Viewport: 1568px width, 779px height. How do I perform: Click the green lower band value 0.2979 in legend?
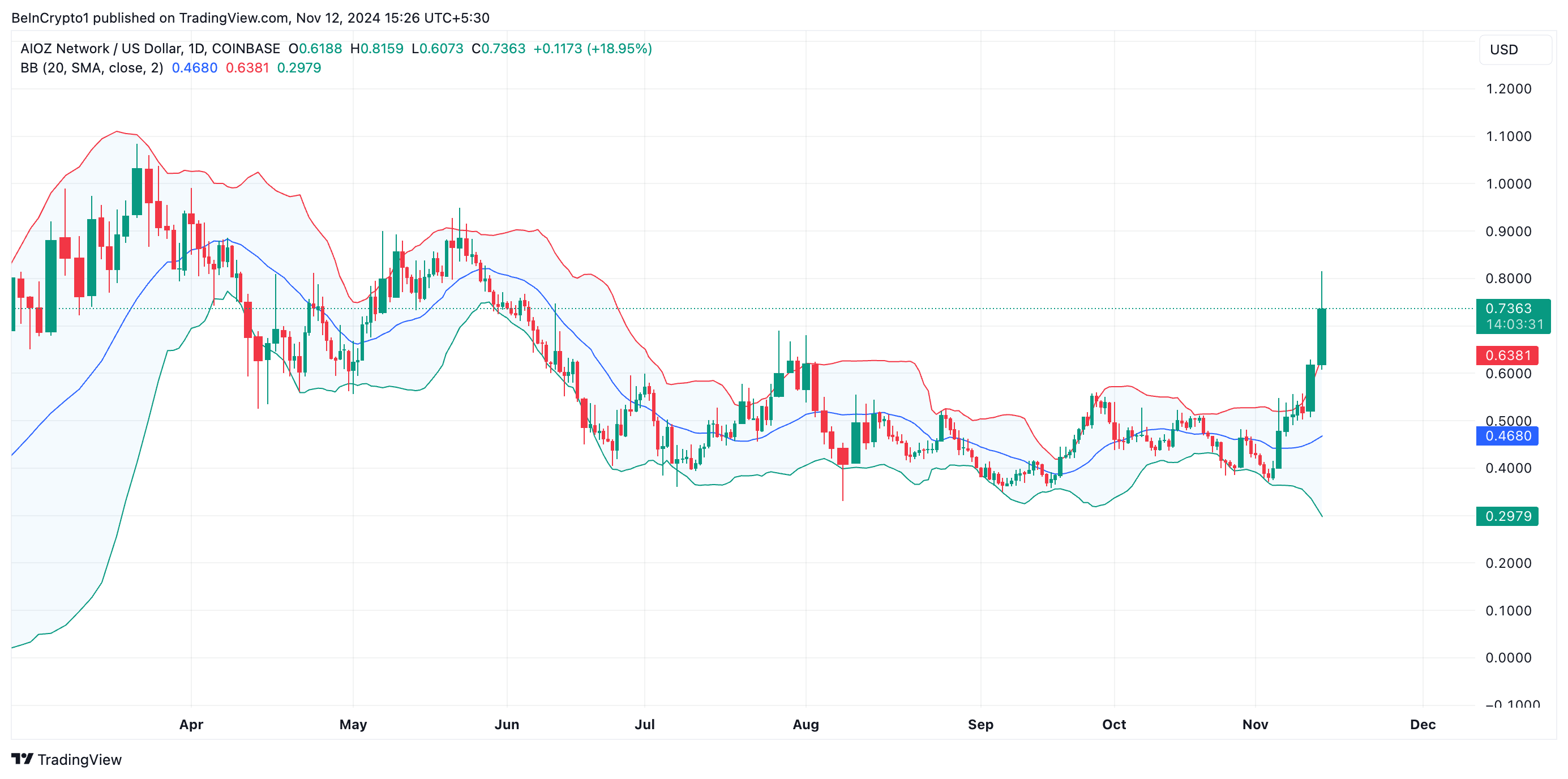(x=299, y=68)
